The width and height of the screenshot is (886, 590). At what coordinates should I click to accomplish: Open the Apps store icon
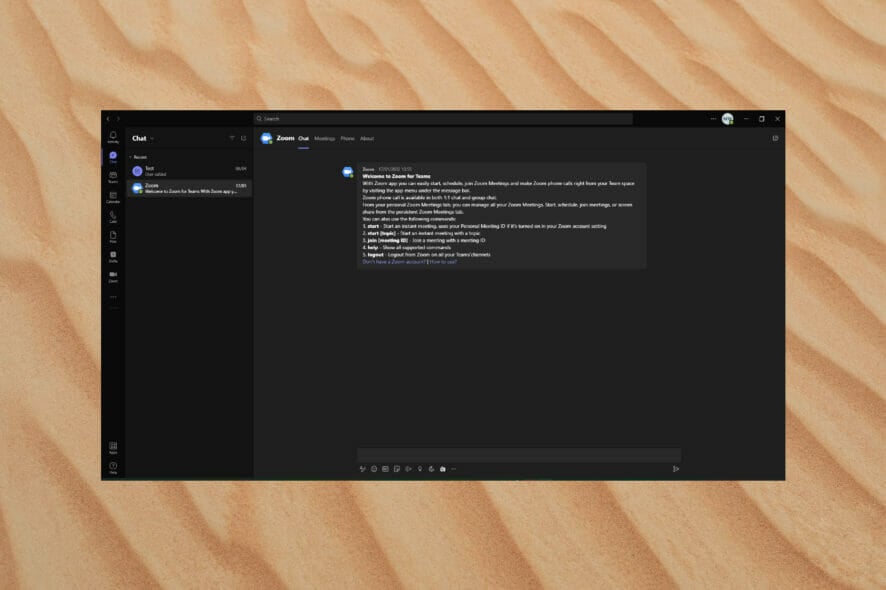(x=113, y=448)
